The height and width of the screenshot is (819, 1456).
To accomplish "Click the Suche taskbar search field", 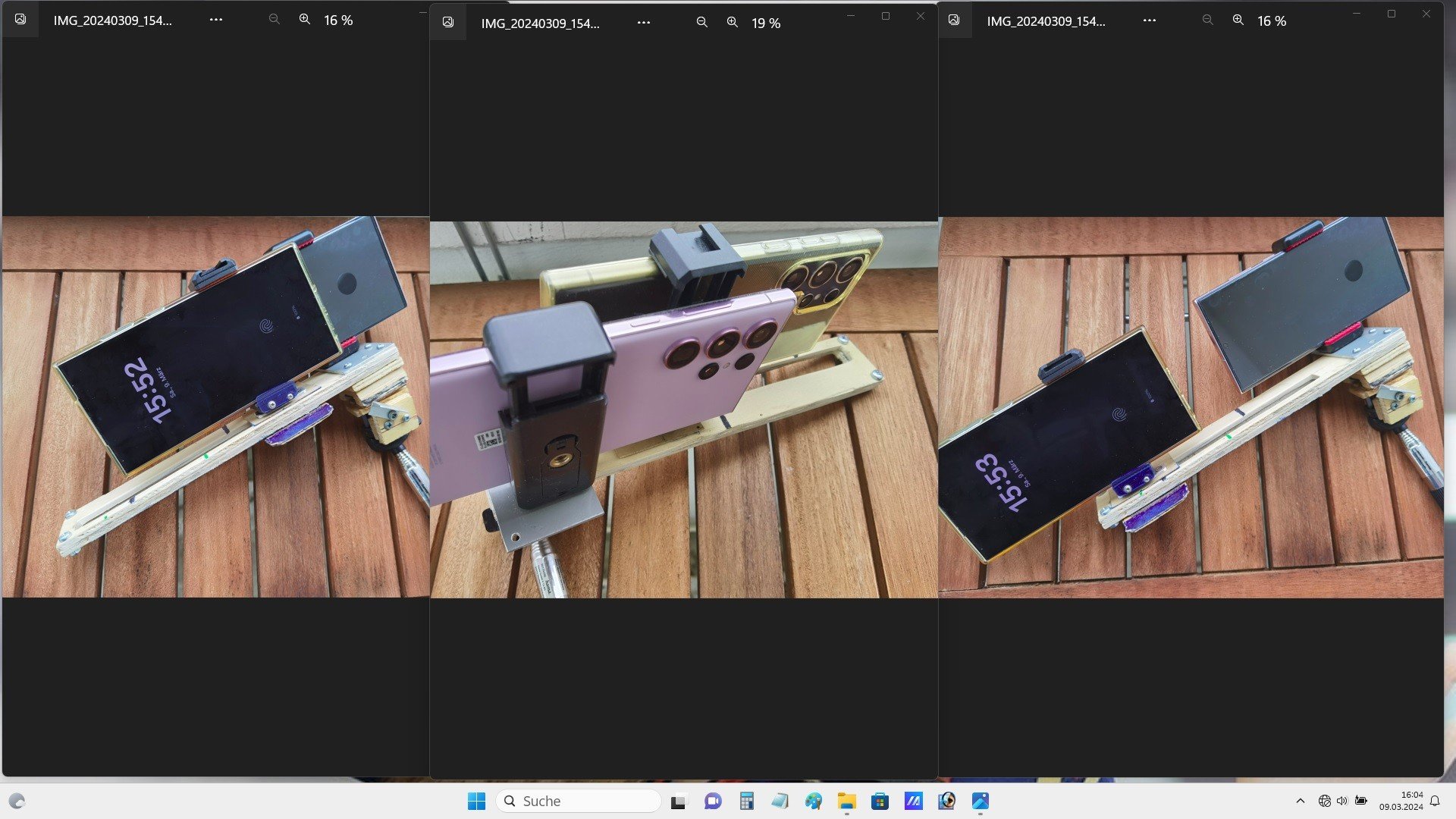I will click(580, 801).
